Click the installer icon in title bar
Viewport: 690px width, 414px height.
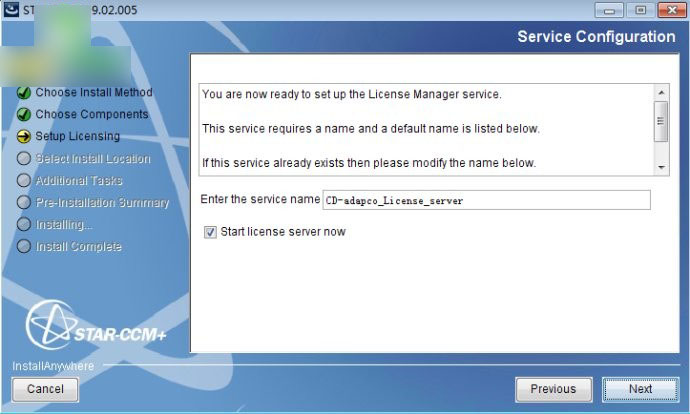click(x=11, y=9)
